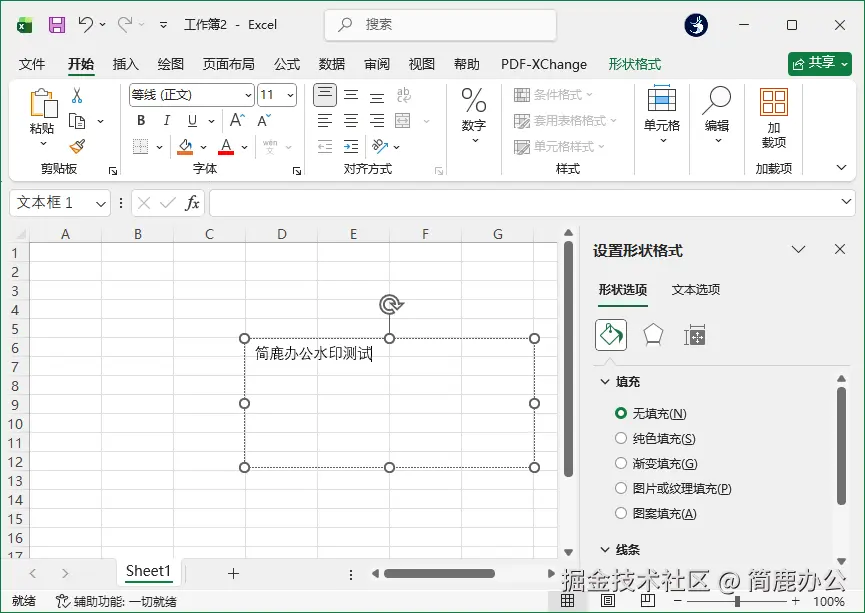Open Size & Properties icon in format pane

[695, 336]
